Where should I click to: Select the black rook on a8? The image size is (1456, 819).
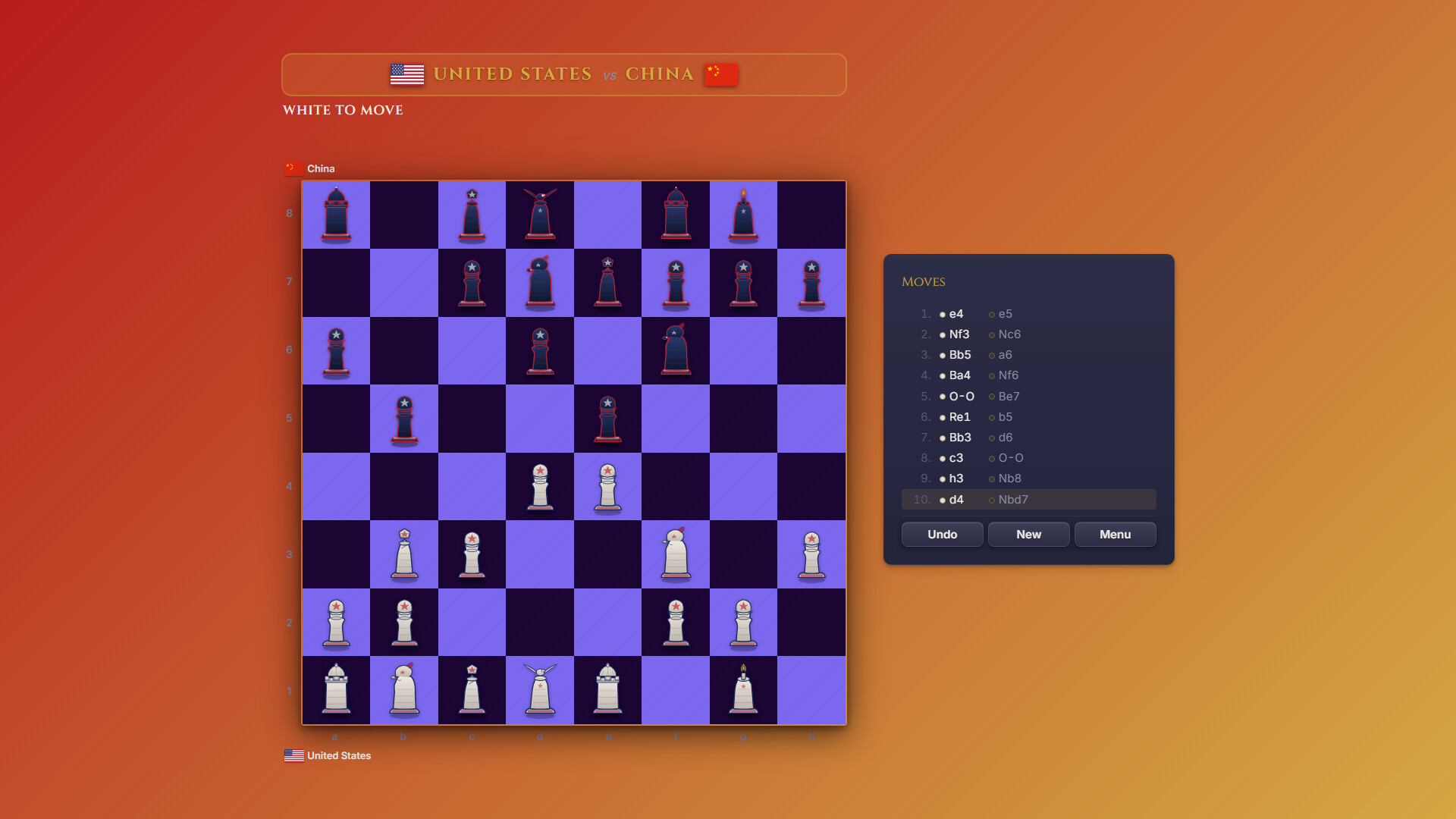click(336, 213)
